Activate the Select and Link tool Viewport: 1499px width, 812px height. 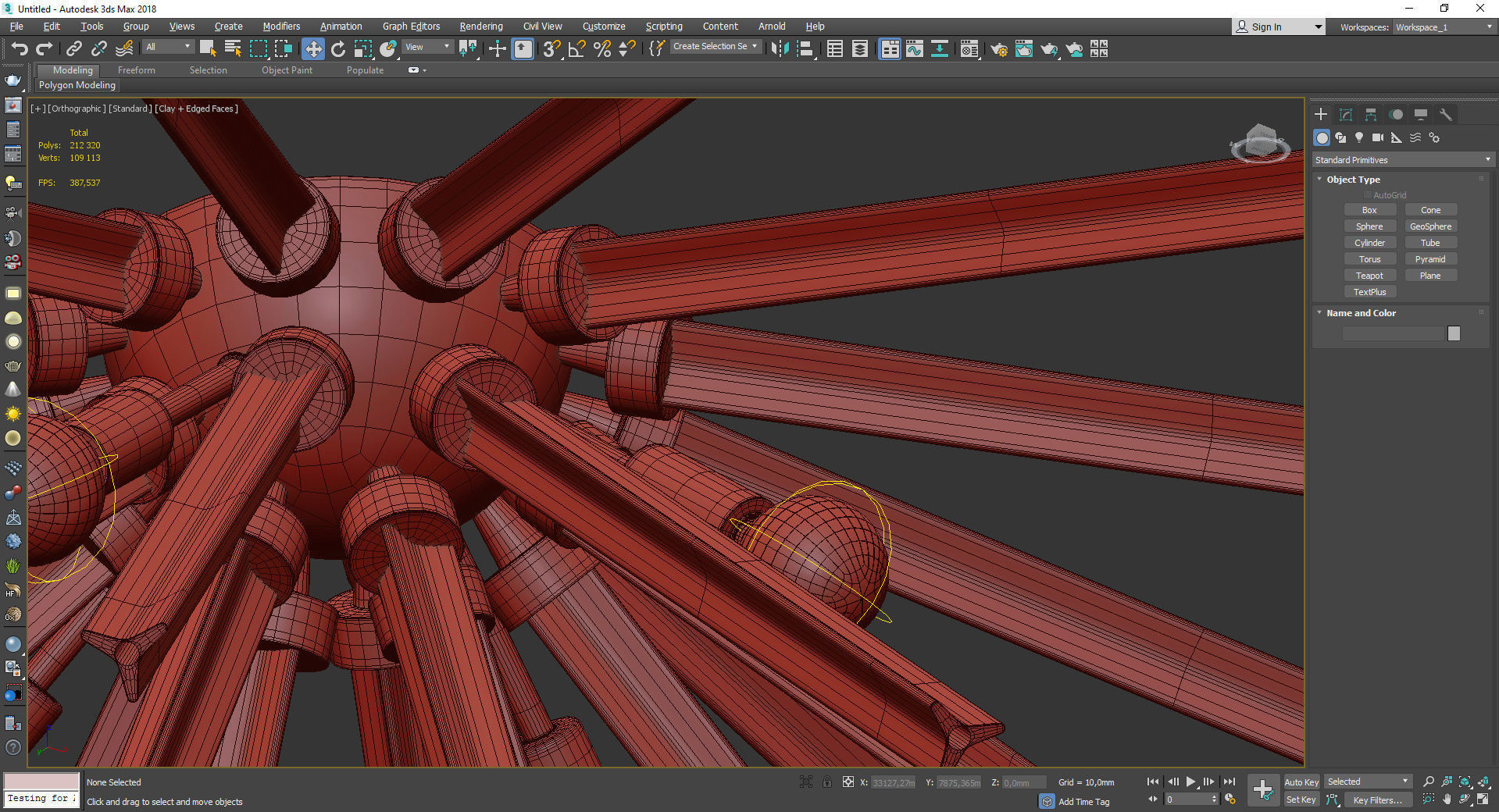(x=74, y=49)
